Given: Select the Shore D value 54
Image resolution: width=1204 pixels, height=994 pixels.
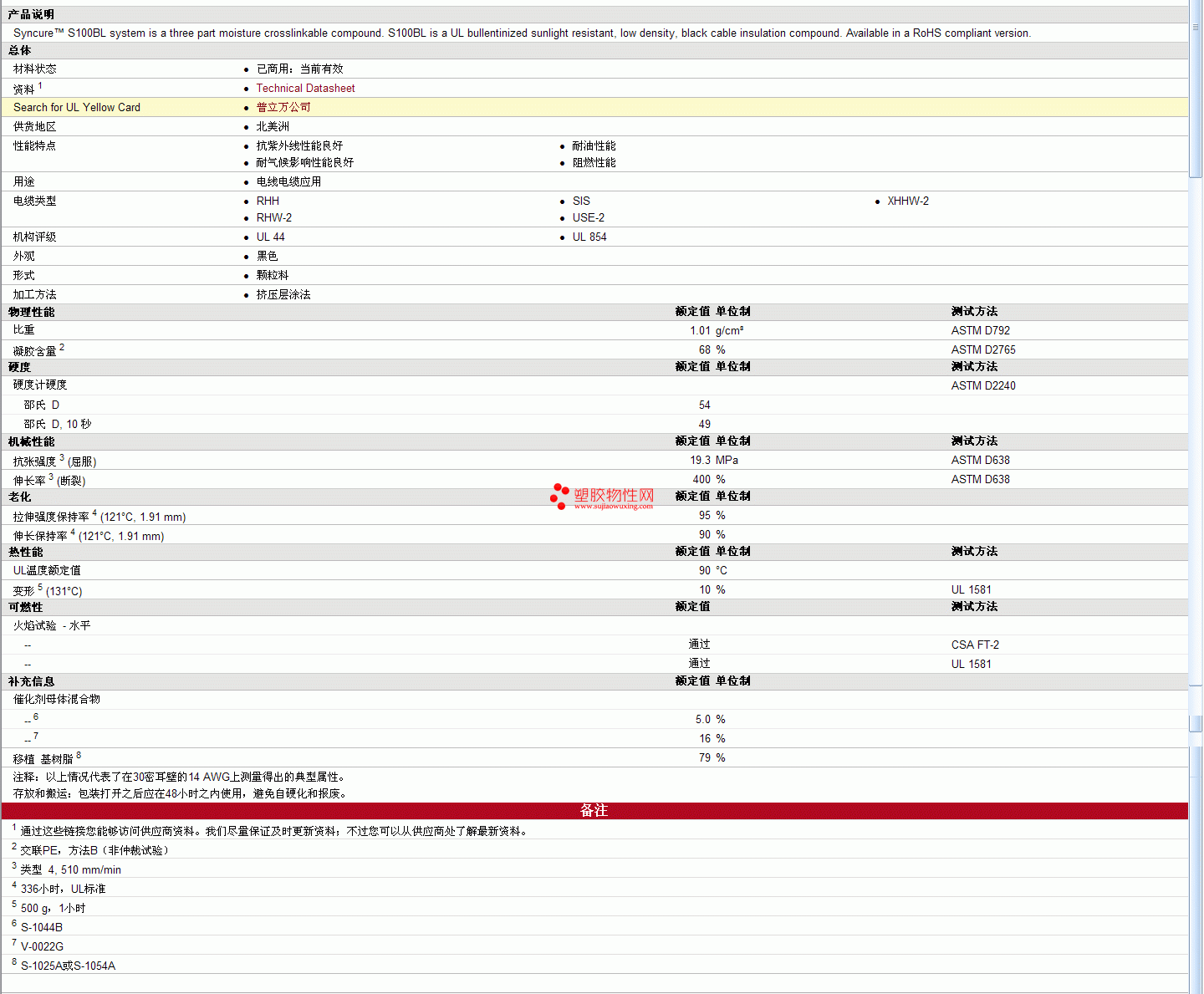Looking at the screenshot, I should [x=705, y=405].
